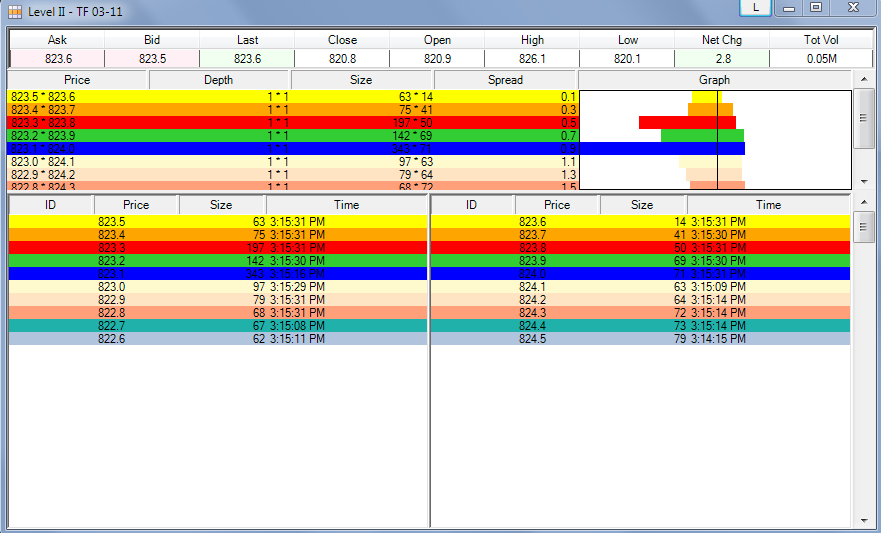Select ask row at price 823.8
Image resolution: width=881 pixels, height=533 pixels.
coord(641,248)
